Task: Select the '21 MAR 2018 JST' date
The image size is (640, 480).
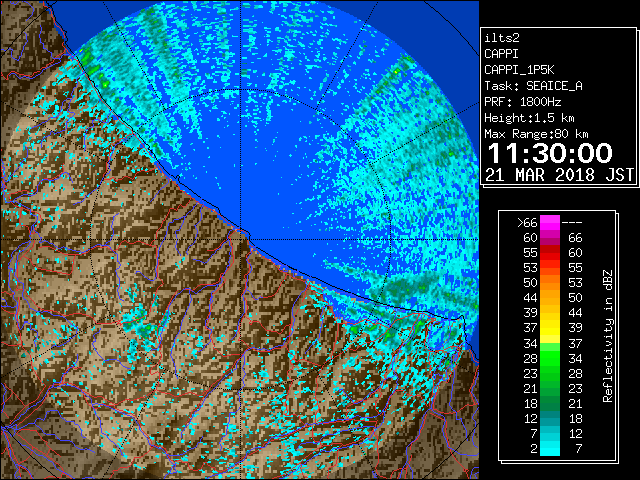Action: tap(560, 175)
